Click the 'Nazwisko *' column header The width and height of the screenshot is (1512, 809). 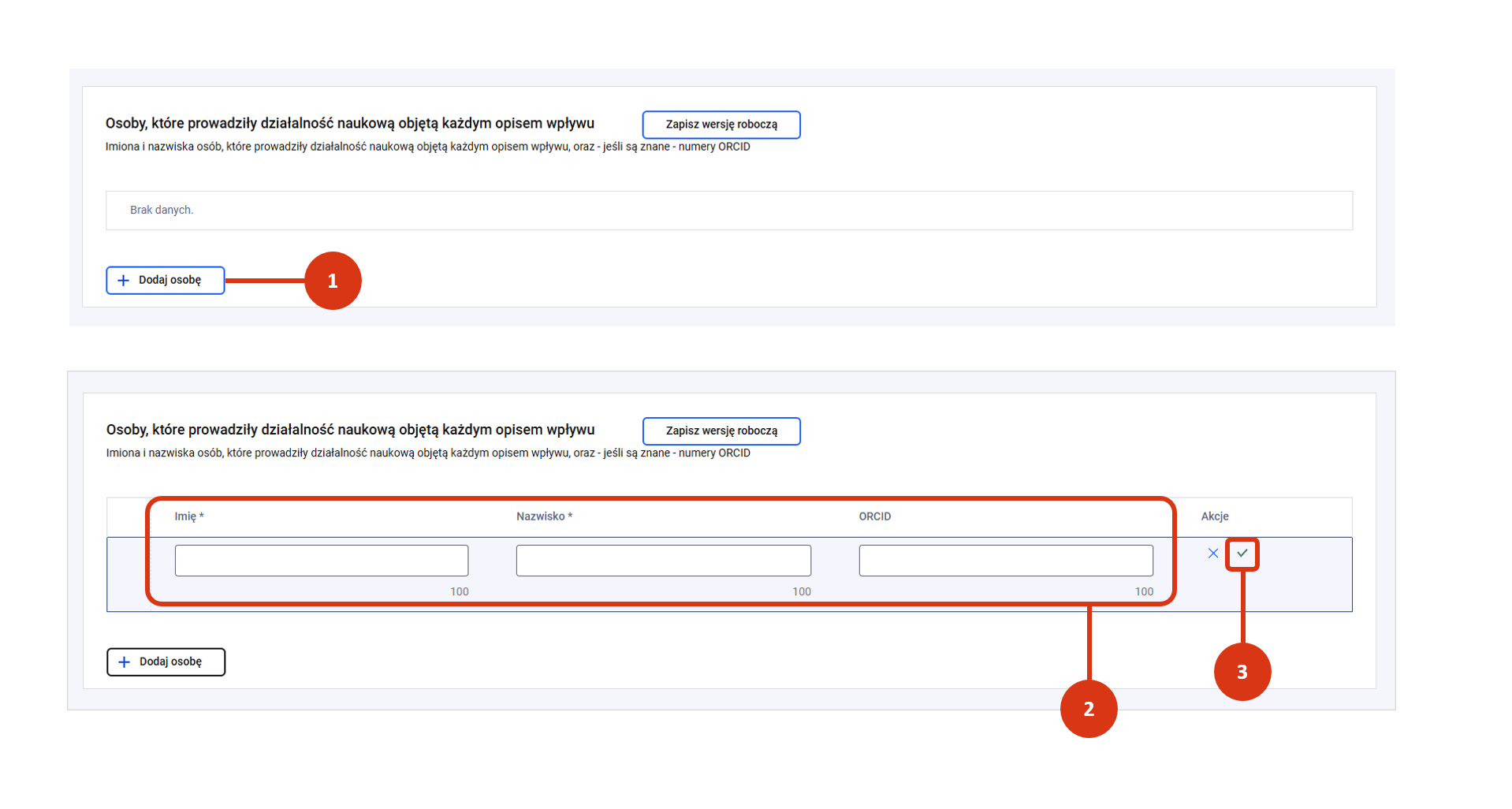click(544, 516)
